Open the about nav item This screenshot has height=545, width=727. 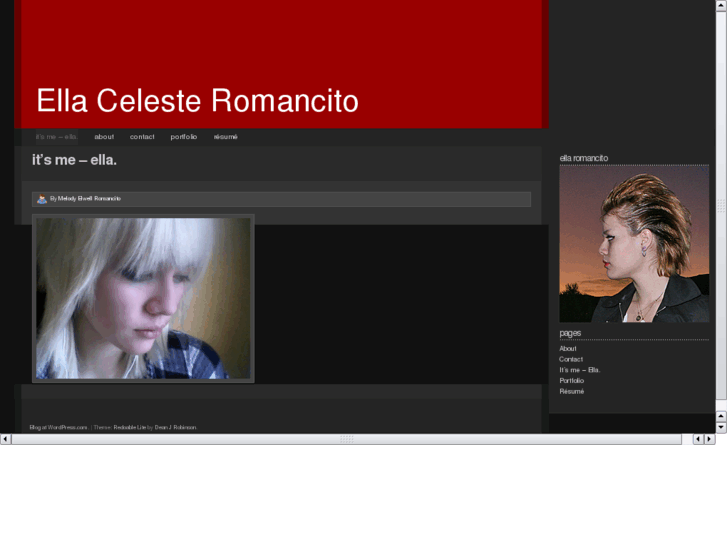pos(104,137)
